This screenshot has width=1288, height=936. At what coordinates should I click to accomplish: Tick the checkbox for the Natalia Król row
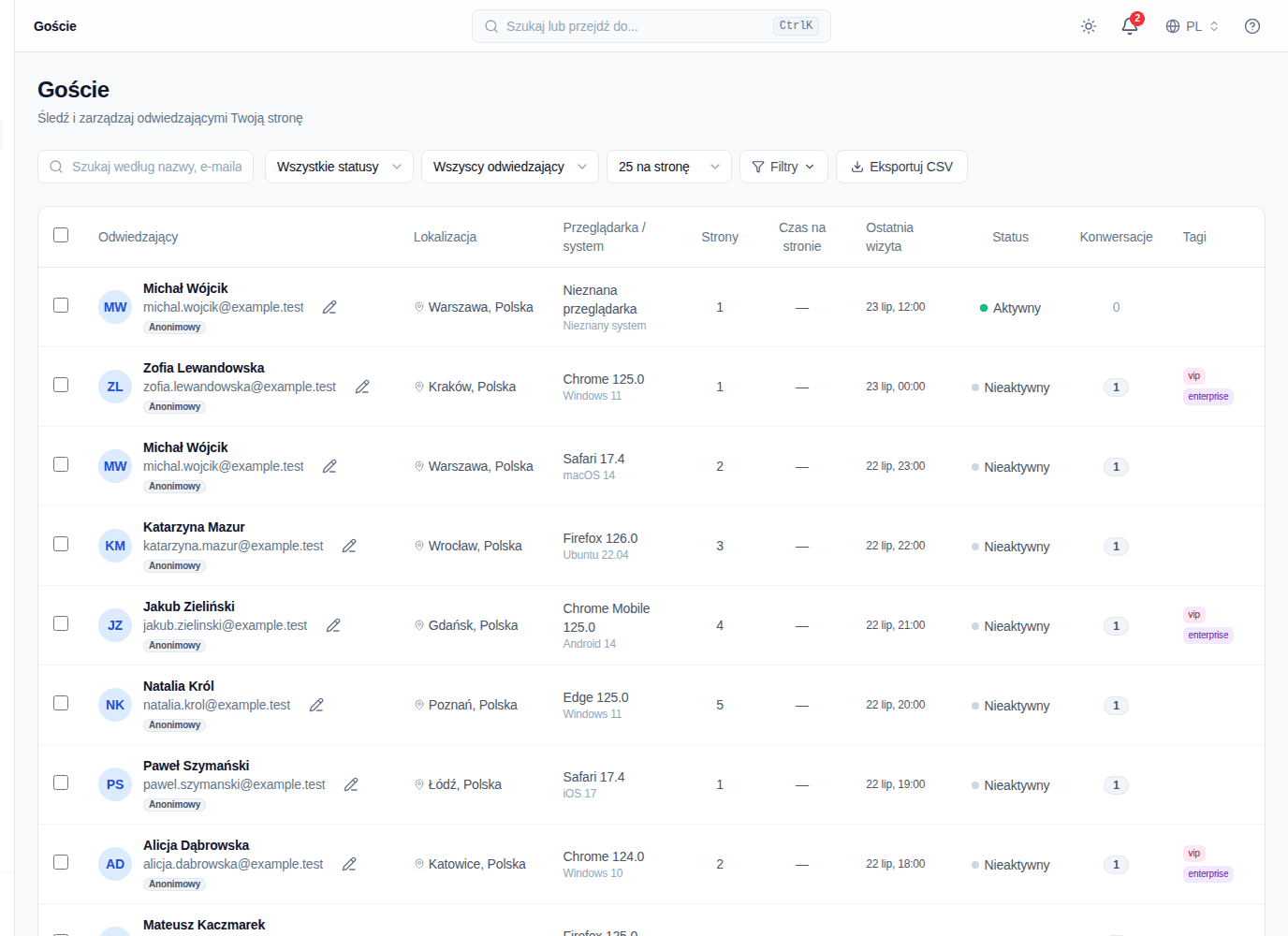[61, 703]
